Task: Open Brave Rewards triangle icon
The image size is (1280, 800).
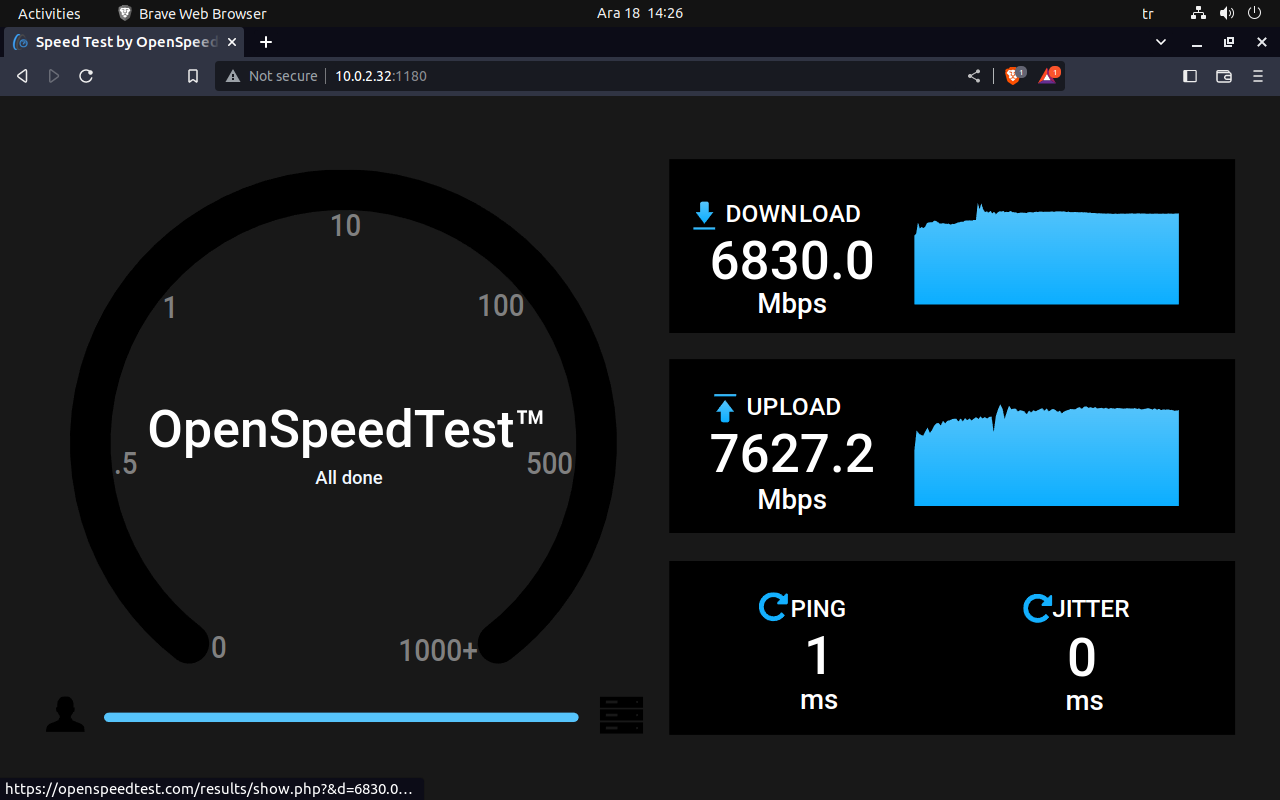Action: pos(1048,75)
